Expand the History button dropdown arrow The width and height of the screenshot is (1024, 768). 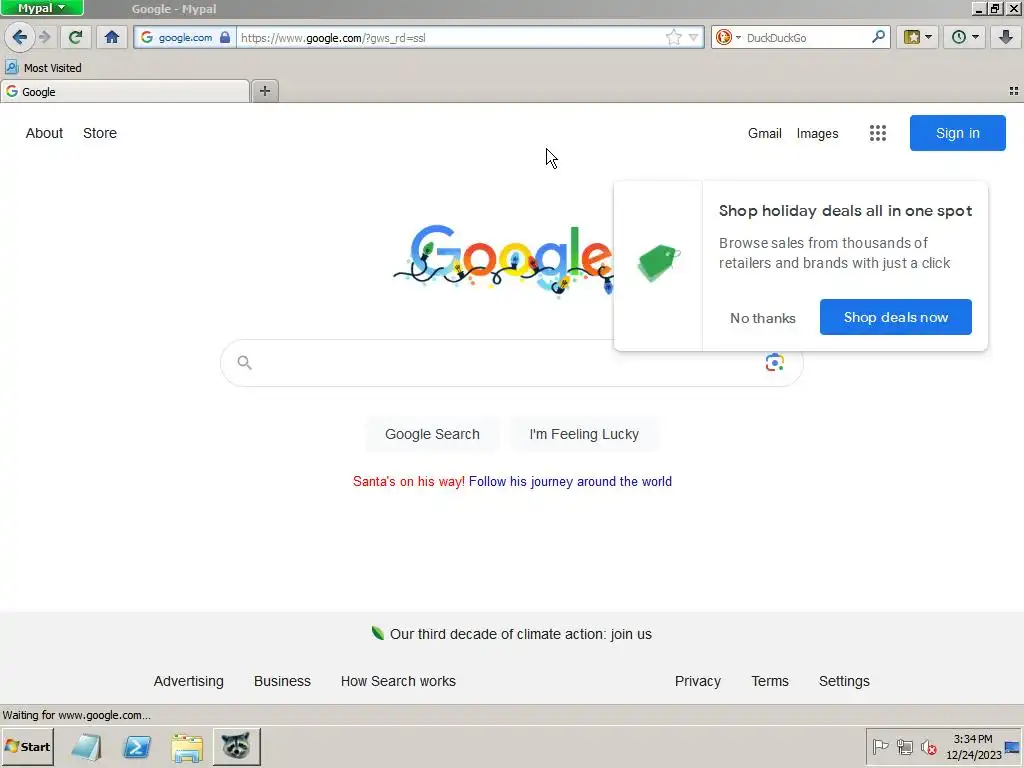[976, 37]
